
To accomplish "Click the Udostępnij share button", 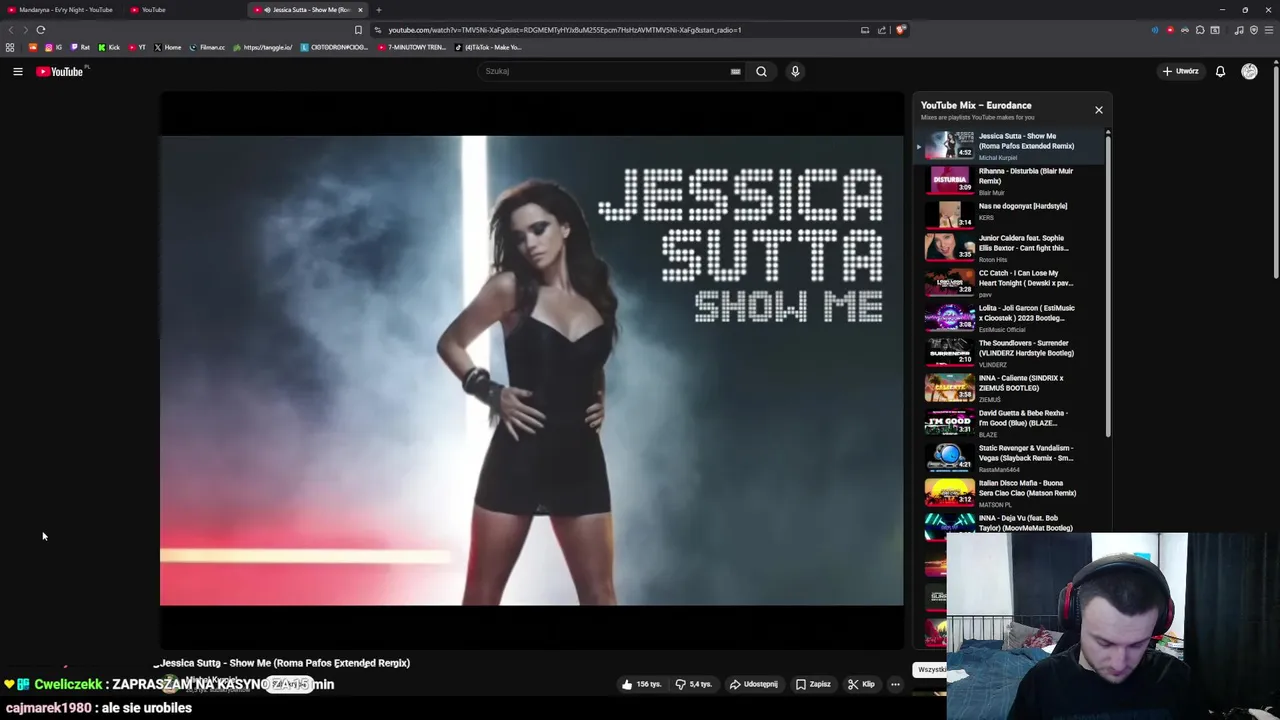I will [x=753, y=684].
